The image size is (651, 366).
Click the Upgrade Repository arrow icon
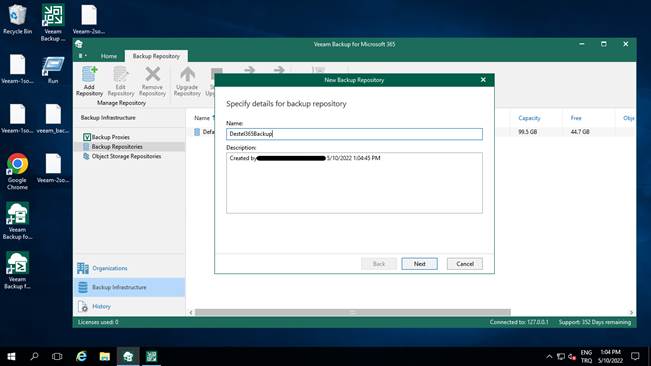187,75
